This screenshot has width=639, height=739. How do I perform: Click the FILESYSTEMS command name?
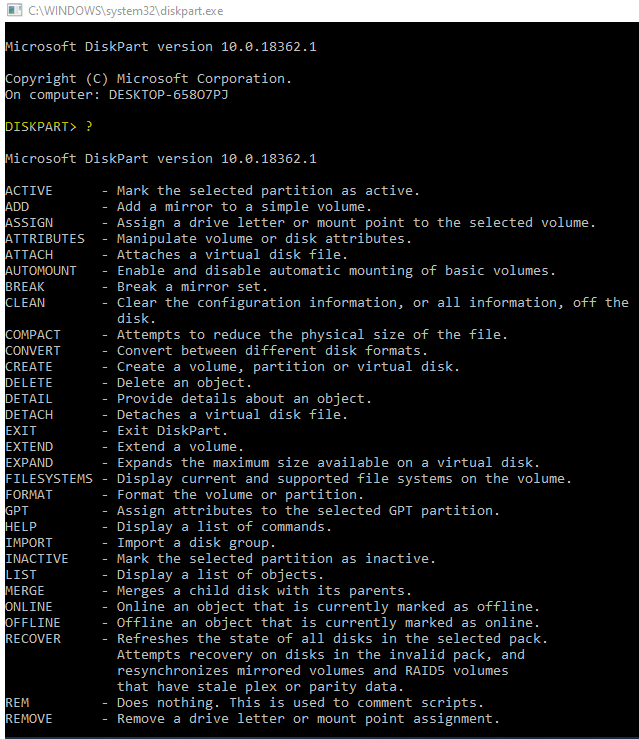[x=49, y=479]
